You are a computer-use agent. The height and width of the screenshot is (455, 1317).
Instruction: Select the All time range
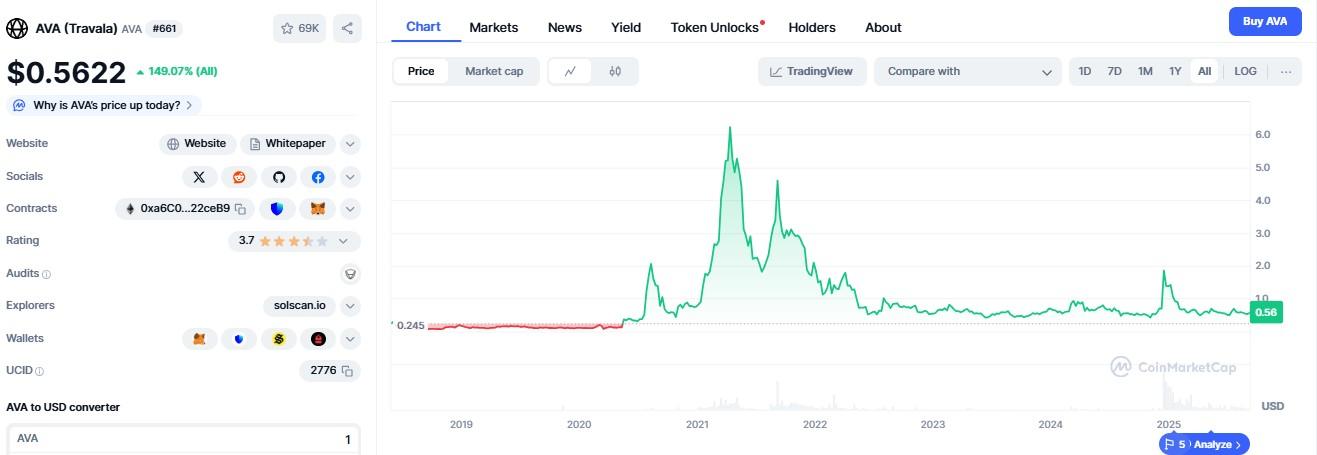pyautogui.click(x=1204, y=71)
